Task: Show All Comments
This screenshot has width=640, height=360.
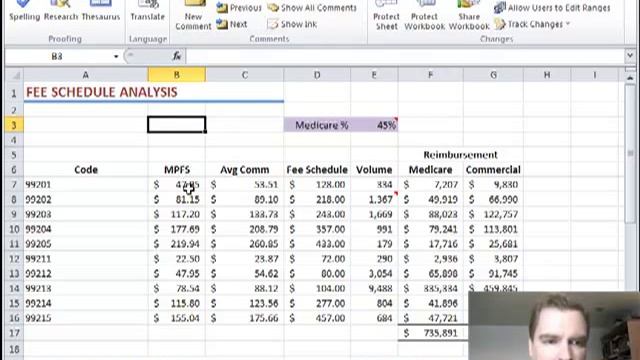Action: (x=312, y=8)
